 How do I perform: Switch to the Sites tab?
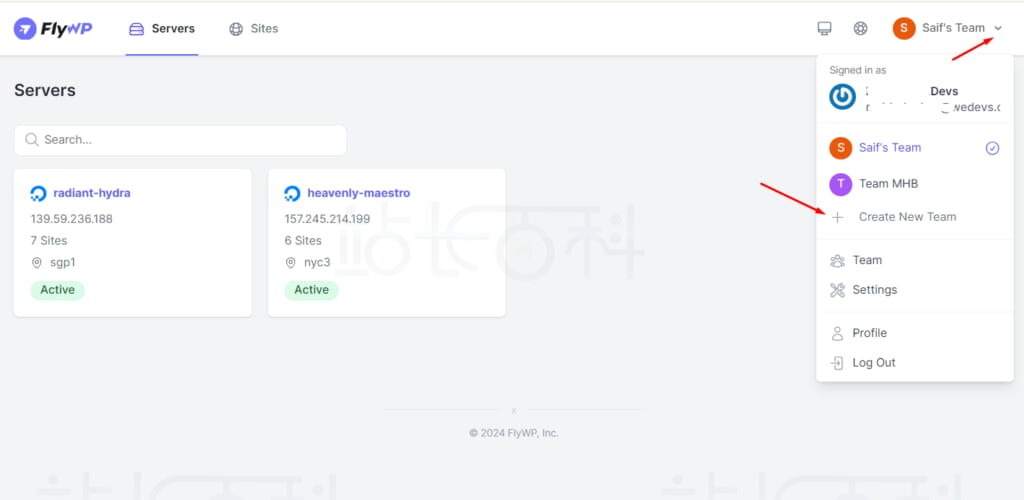pyautogui.click(x=253, y=29)
